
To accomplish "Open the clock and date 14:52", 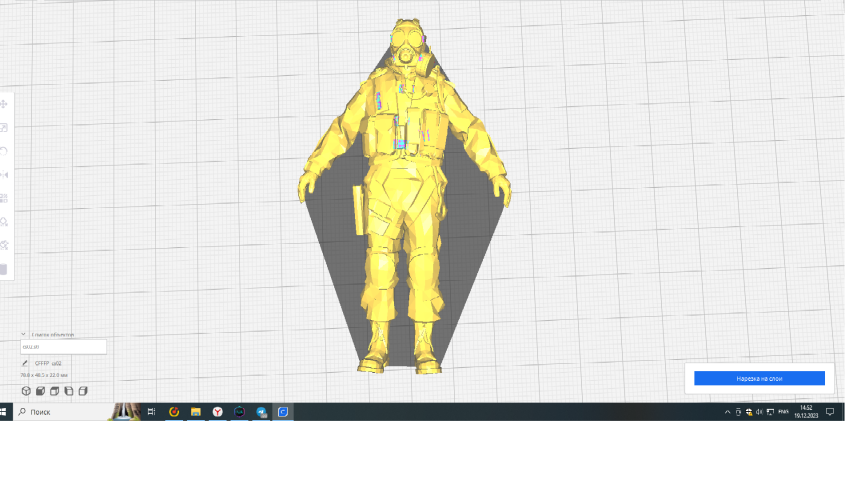I will [x=806, y=411].
